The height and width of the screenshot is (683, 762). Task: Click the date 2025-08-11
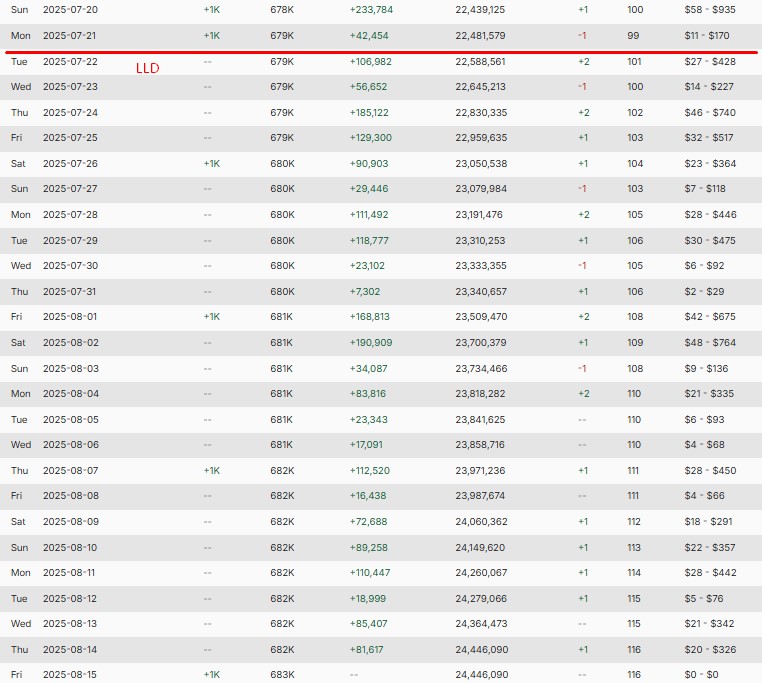coord(69,573)
